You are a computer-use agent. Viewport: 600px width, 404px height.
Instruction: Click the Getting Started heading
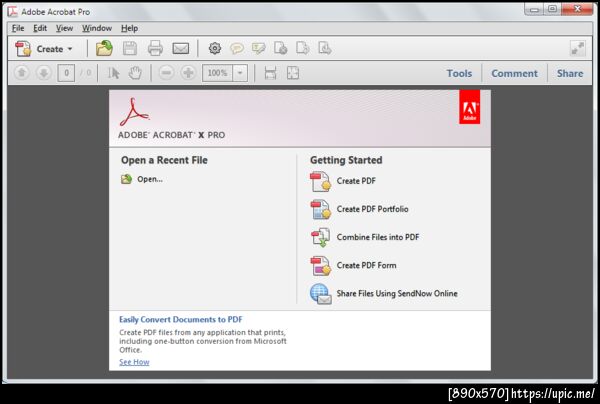[x=346, y=160]
